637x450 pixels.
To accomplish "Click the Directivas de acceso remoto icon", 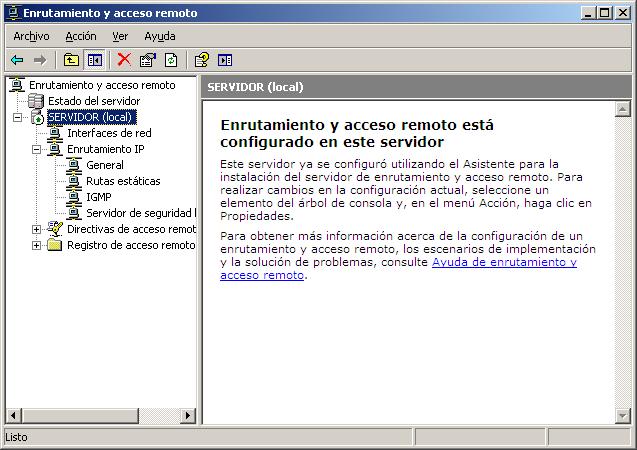I will tap(55, 229).
